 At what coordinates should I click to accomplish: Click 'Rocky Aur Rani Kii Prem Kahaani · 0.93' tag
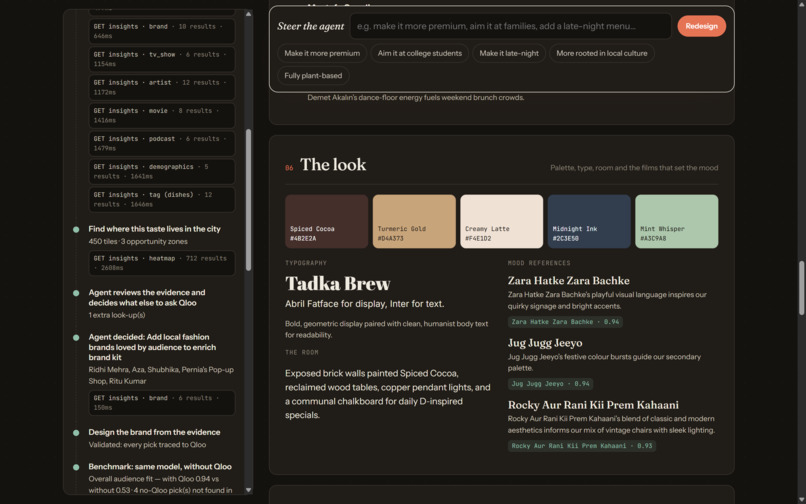[582, 446]
